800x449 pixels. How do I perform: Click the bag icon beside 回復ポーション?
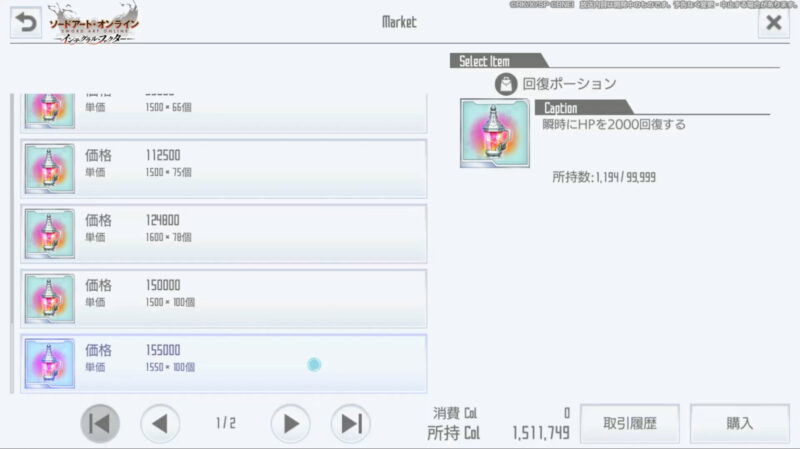[x=506, y=84]
